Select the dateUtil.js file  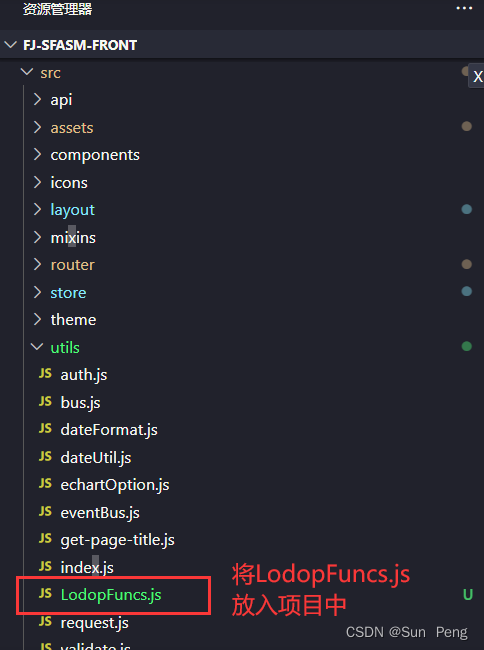click(x=96, y=458)
